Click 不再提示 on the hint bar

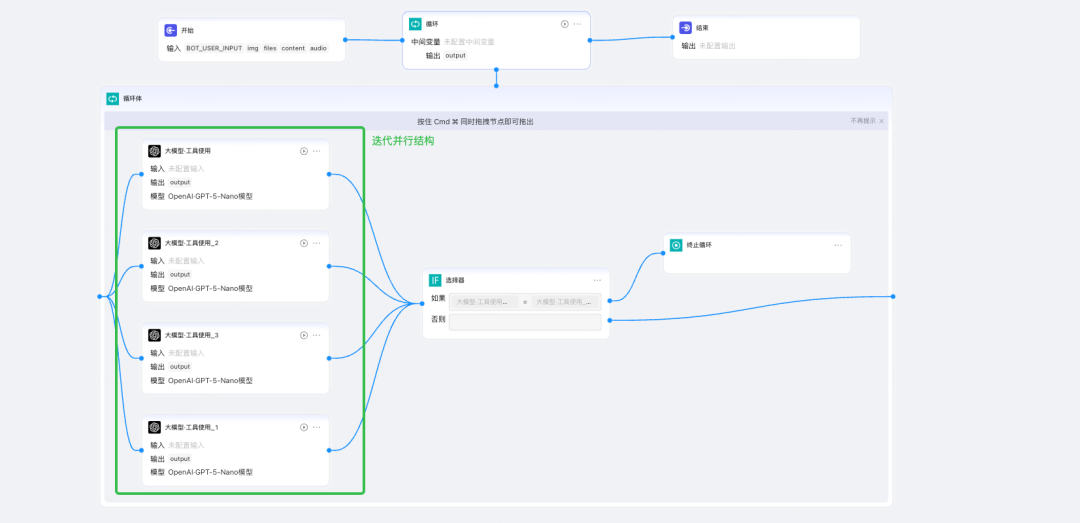pyautogui.click(x=861, y=121)
